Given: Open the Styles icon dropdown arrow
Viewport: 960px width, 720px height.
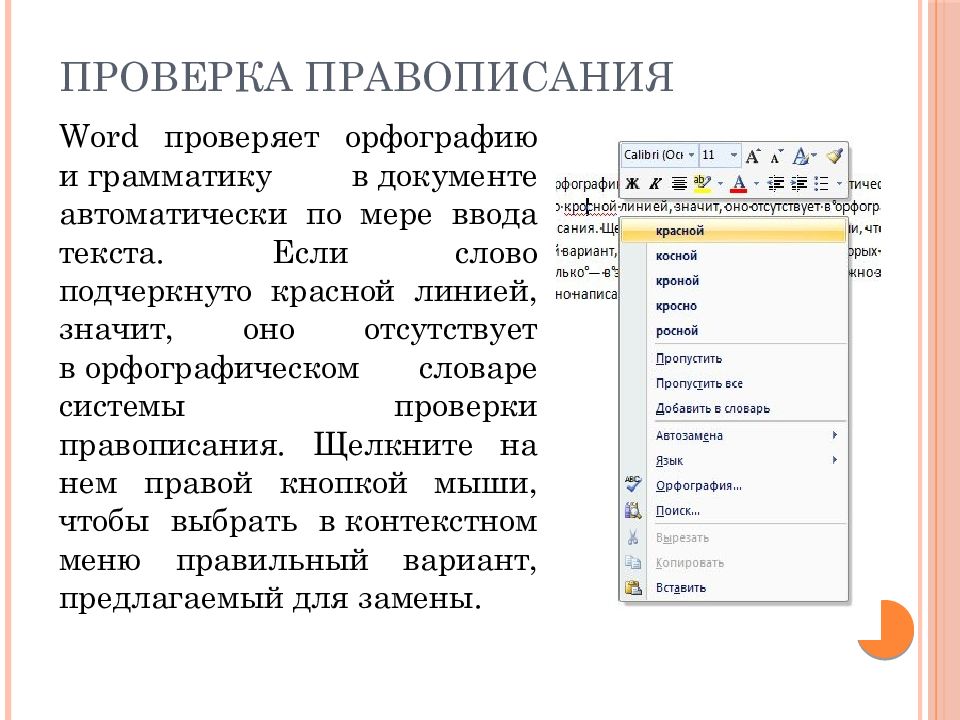Looking at the screenshot, I should point(814,156).
